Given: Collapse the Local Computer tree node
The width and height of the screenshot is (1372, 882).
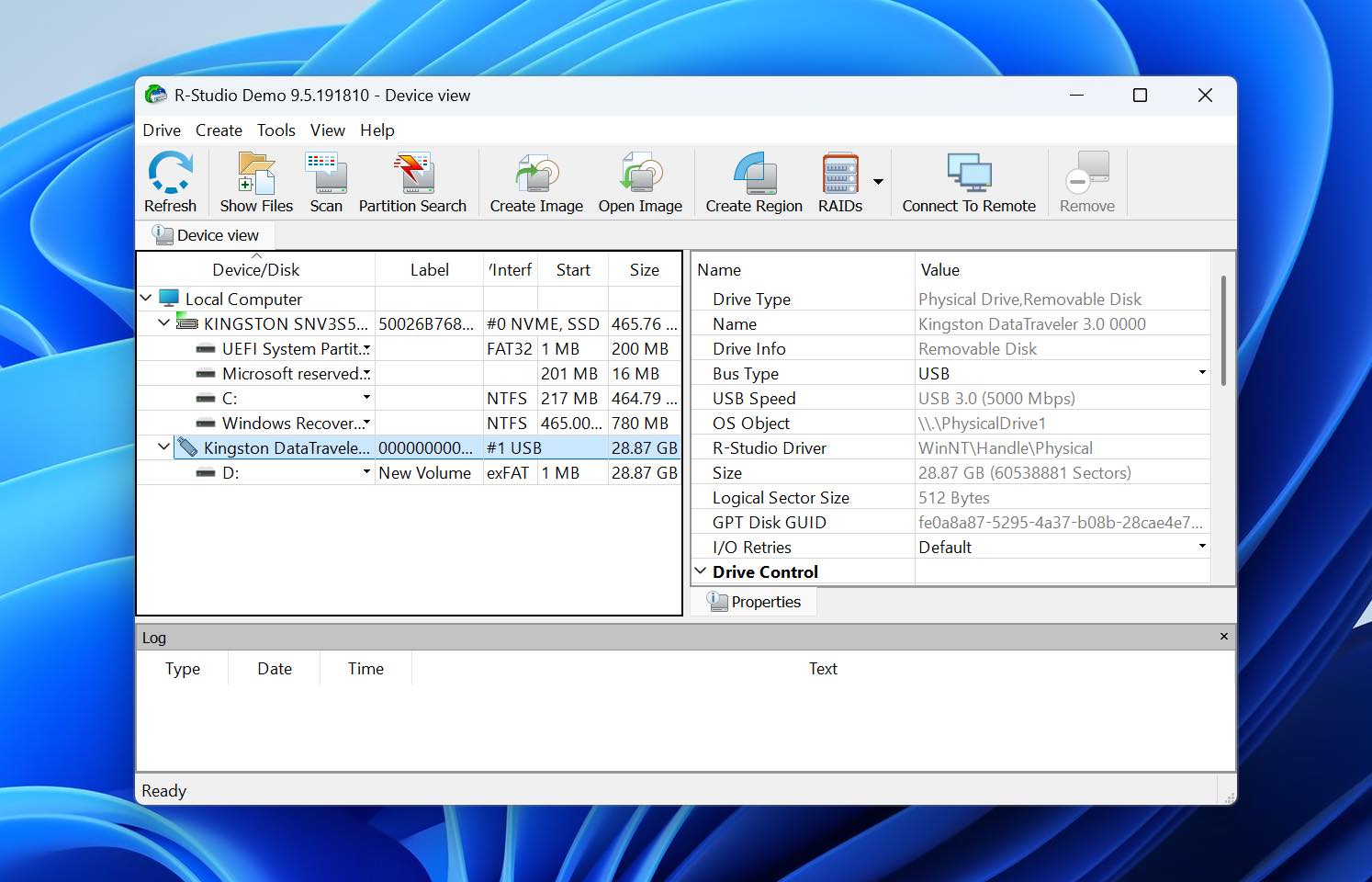Looking at the screenshot, I should pos(146,298).
